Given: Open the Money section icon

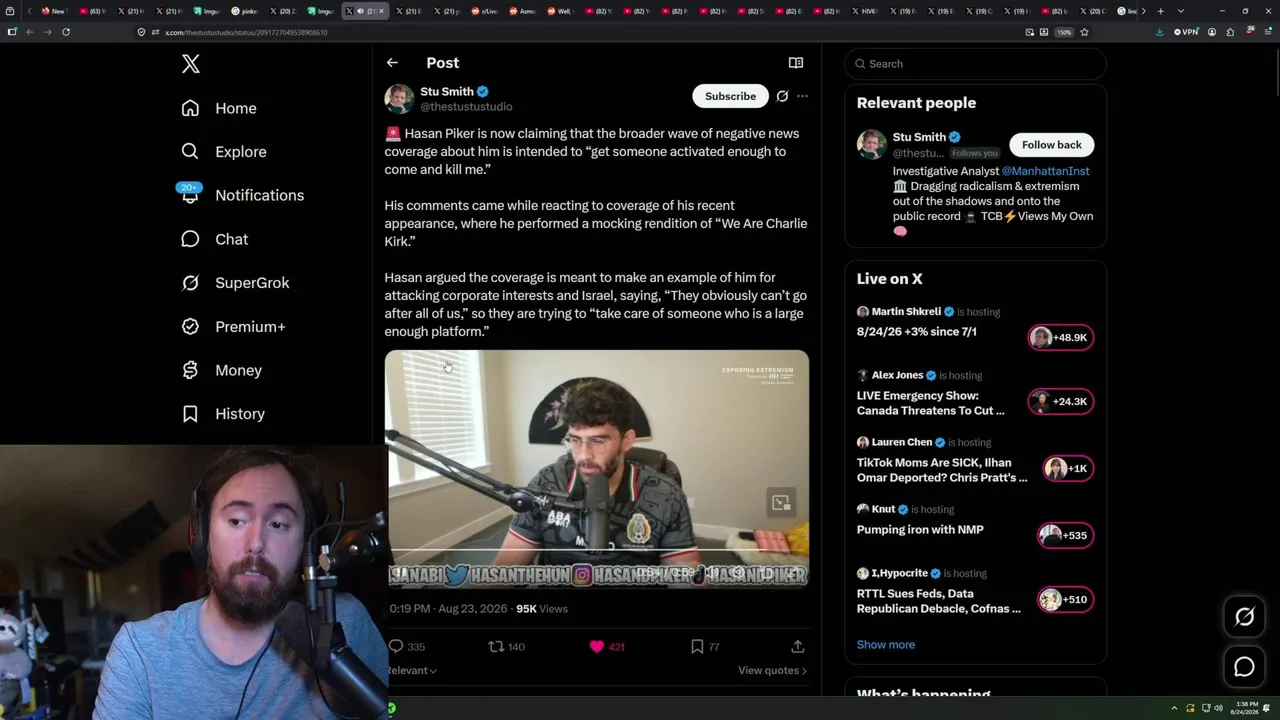Looking at the screenshot, I should 190,370.
